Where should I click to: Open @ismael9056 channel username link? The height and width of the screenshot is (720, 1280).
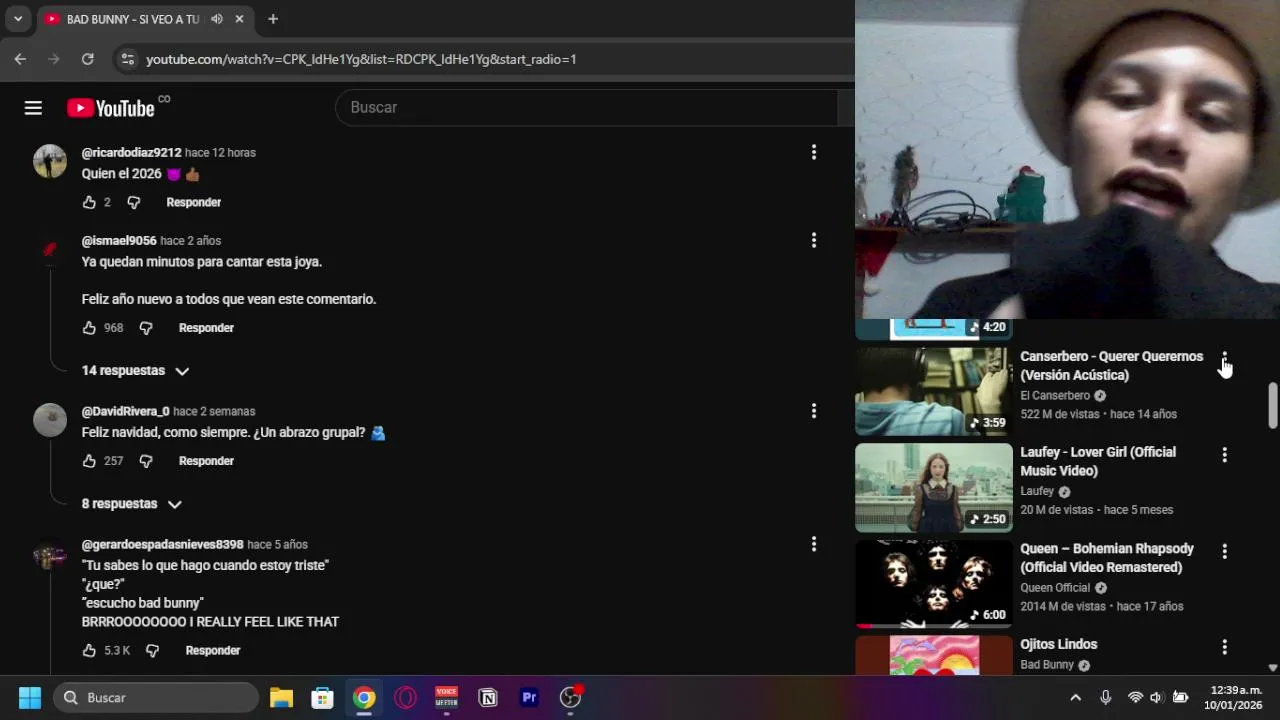click(119, 241)
